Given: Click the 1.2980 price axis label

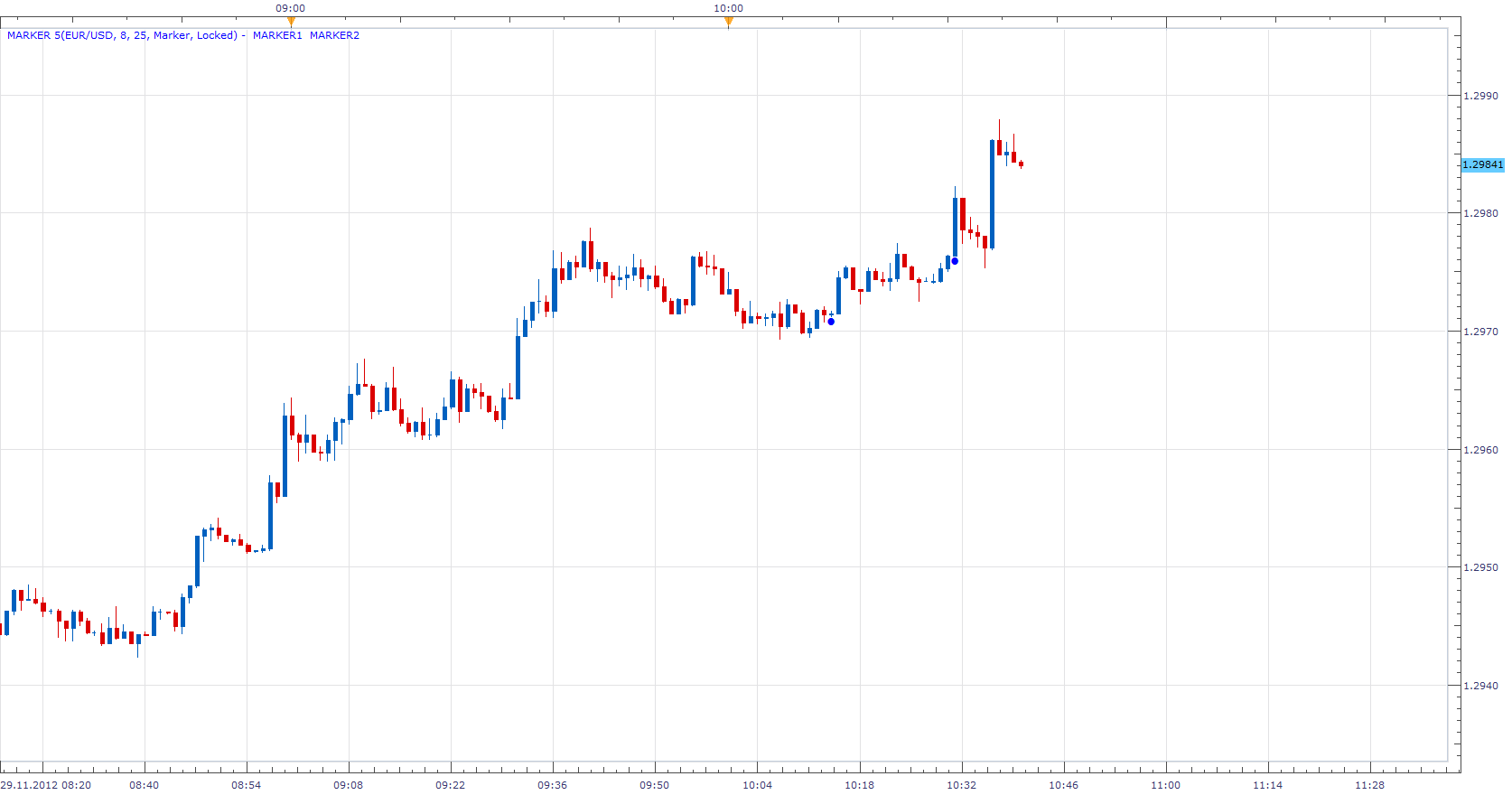Looking at the screenshot, I should pyautogui.click(x=1480, y=213).
